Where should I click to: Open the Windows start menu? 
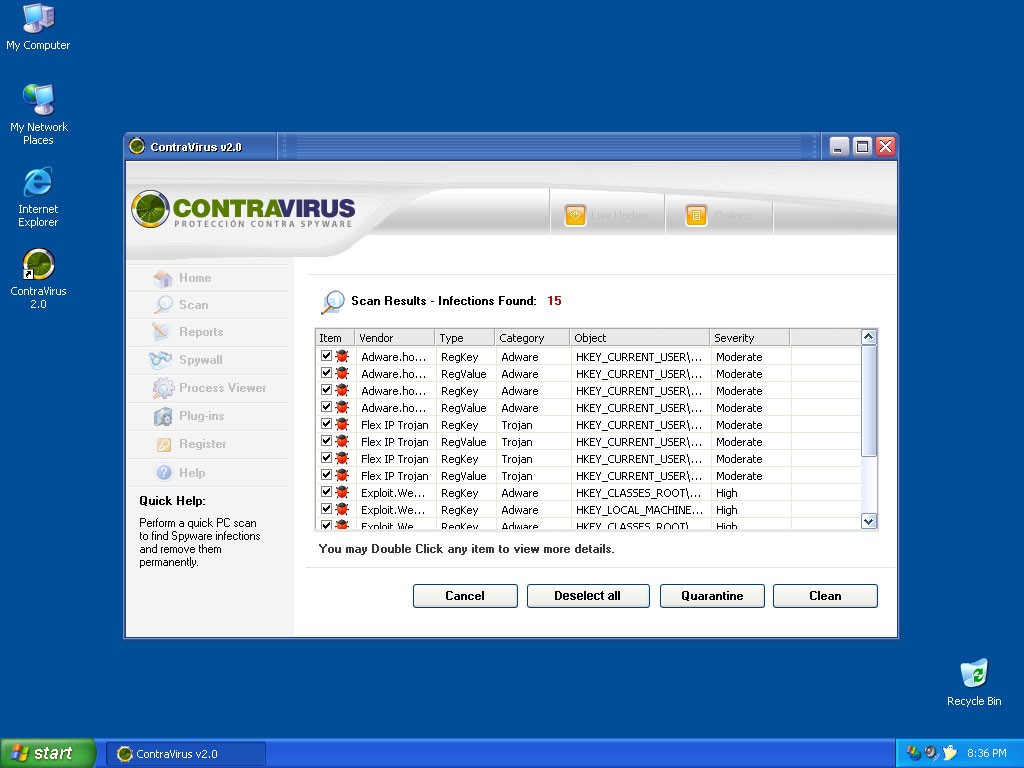click(48, 753)
